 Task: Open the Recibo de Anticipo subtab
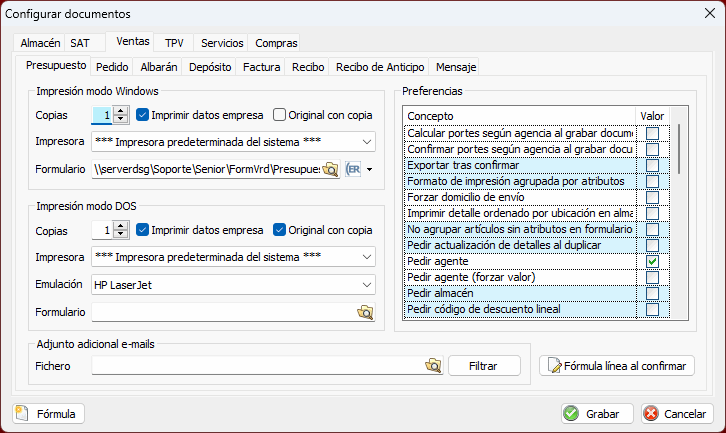[380, 67]
